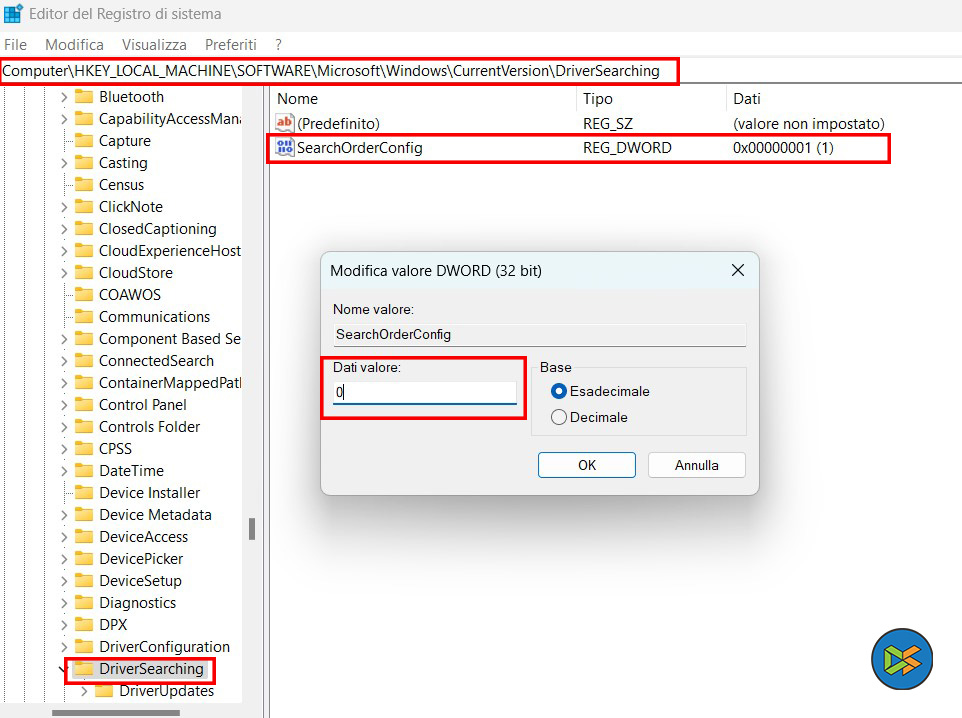Screen dimensions: 962x718
Task: Click the Control Panel folder icon
Action: tap(84, 404)
